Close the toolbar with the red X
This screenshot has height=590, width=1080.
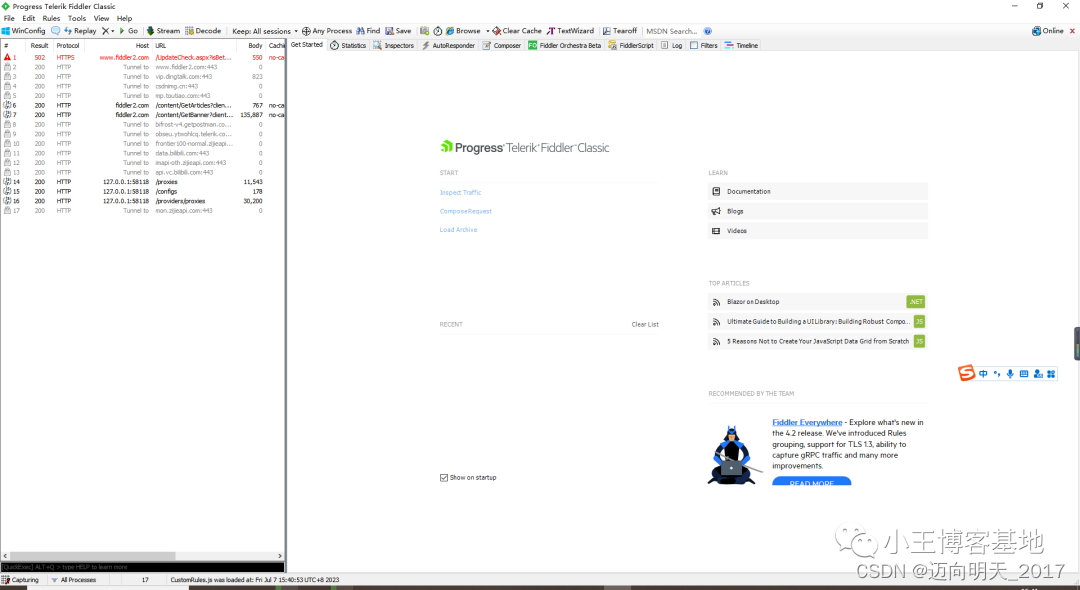tap(1072, 31)
